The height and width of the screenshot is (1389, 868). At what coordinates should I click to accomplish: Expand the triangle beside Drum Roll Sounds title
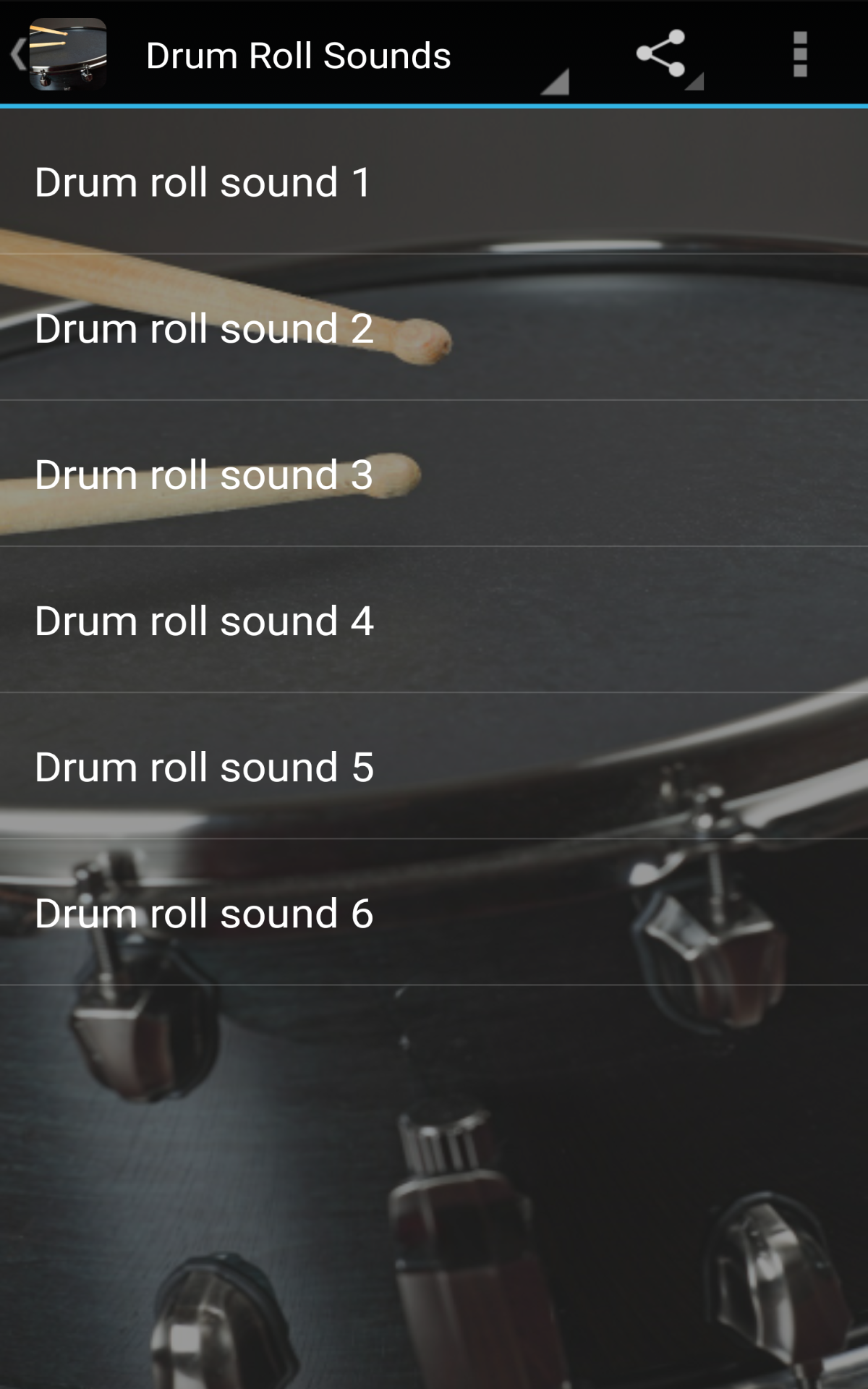(x=556, y=81)
